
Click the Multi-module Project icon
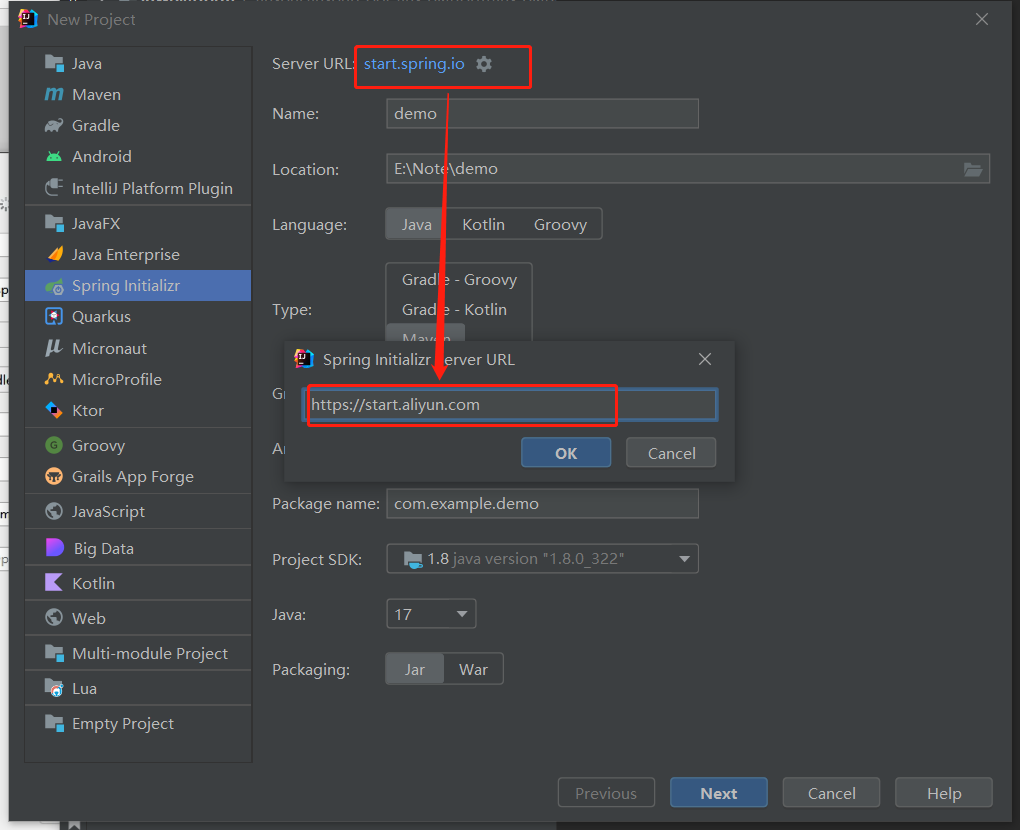54,652
